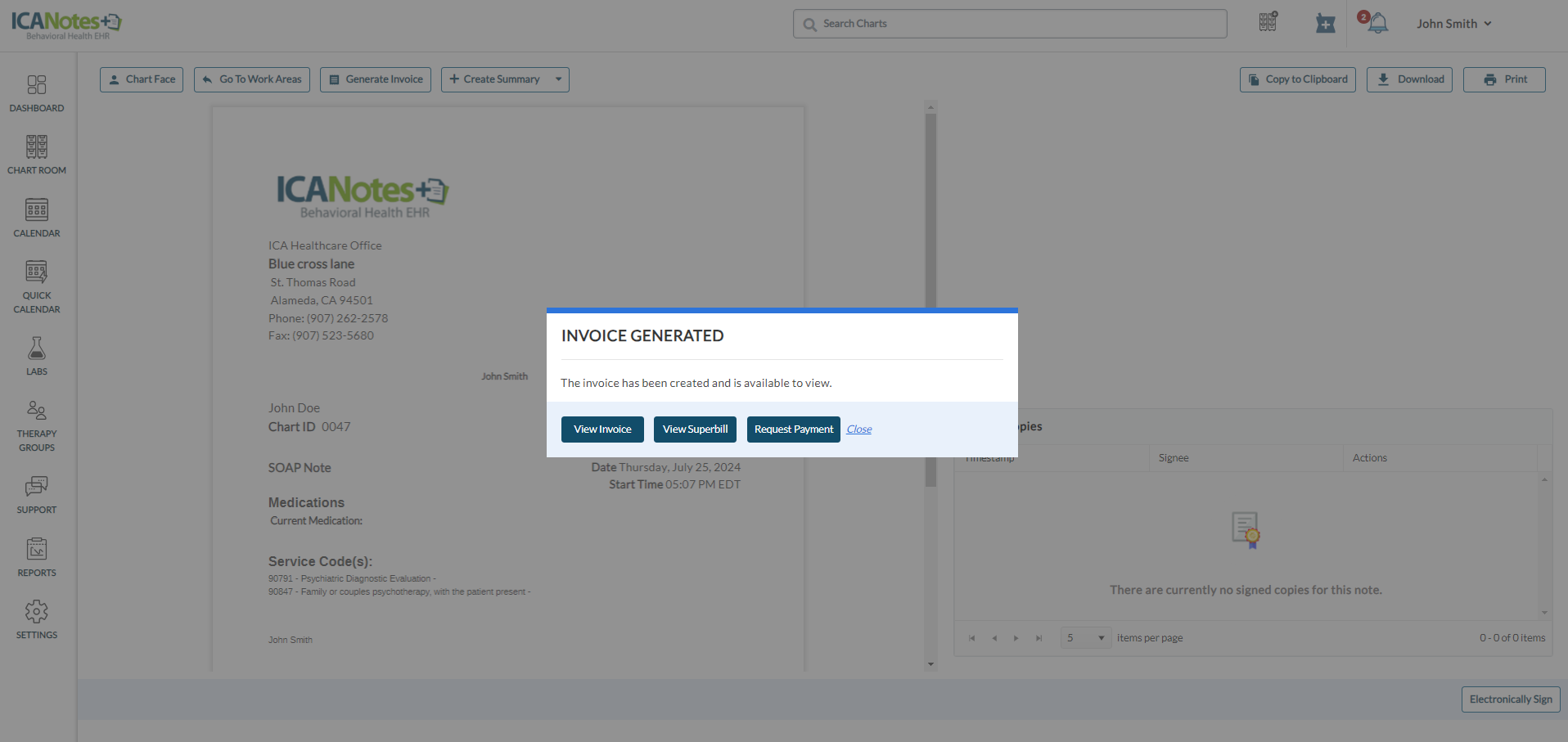Click the View Superbill button
This screenshot has height=742, width=1568.
695,429
